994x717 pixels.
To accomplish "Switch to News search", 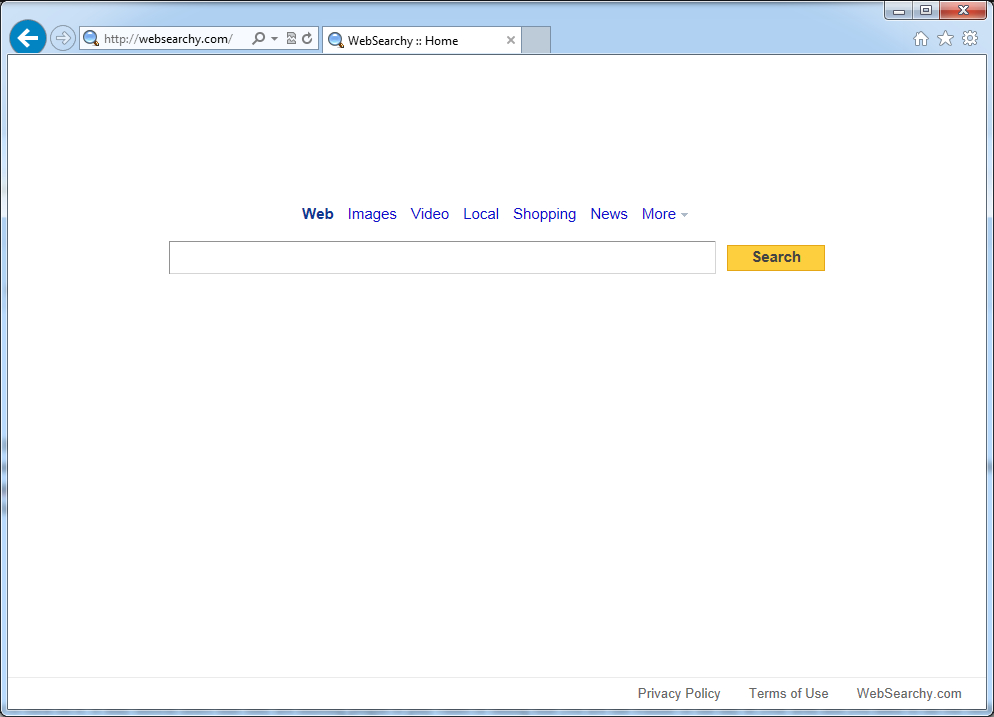I will (609, 214).
